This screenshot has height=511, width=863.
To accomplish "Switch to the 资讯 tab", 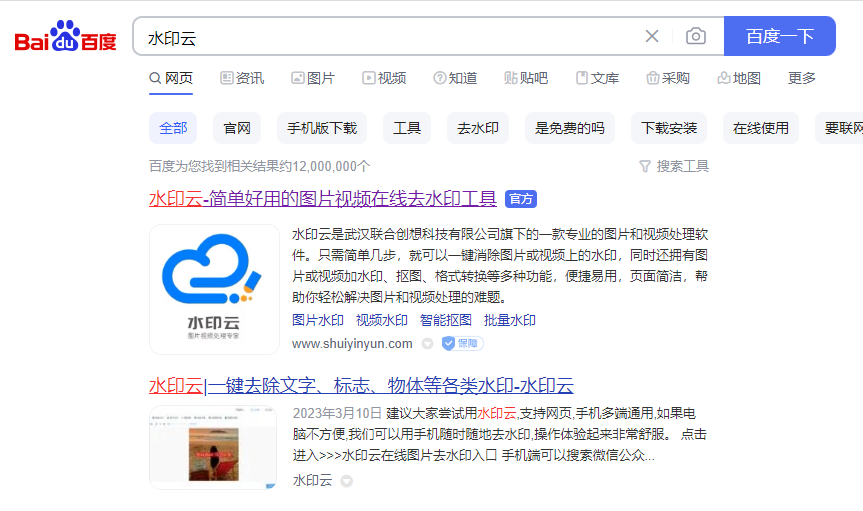I will pyautogui.click(x=242, y=78).
